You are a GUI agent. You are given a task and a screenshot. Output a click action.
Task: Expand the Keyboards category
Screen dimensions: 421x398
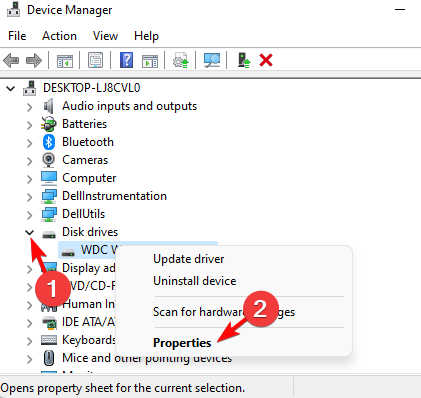[x=30, y=341]
